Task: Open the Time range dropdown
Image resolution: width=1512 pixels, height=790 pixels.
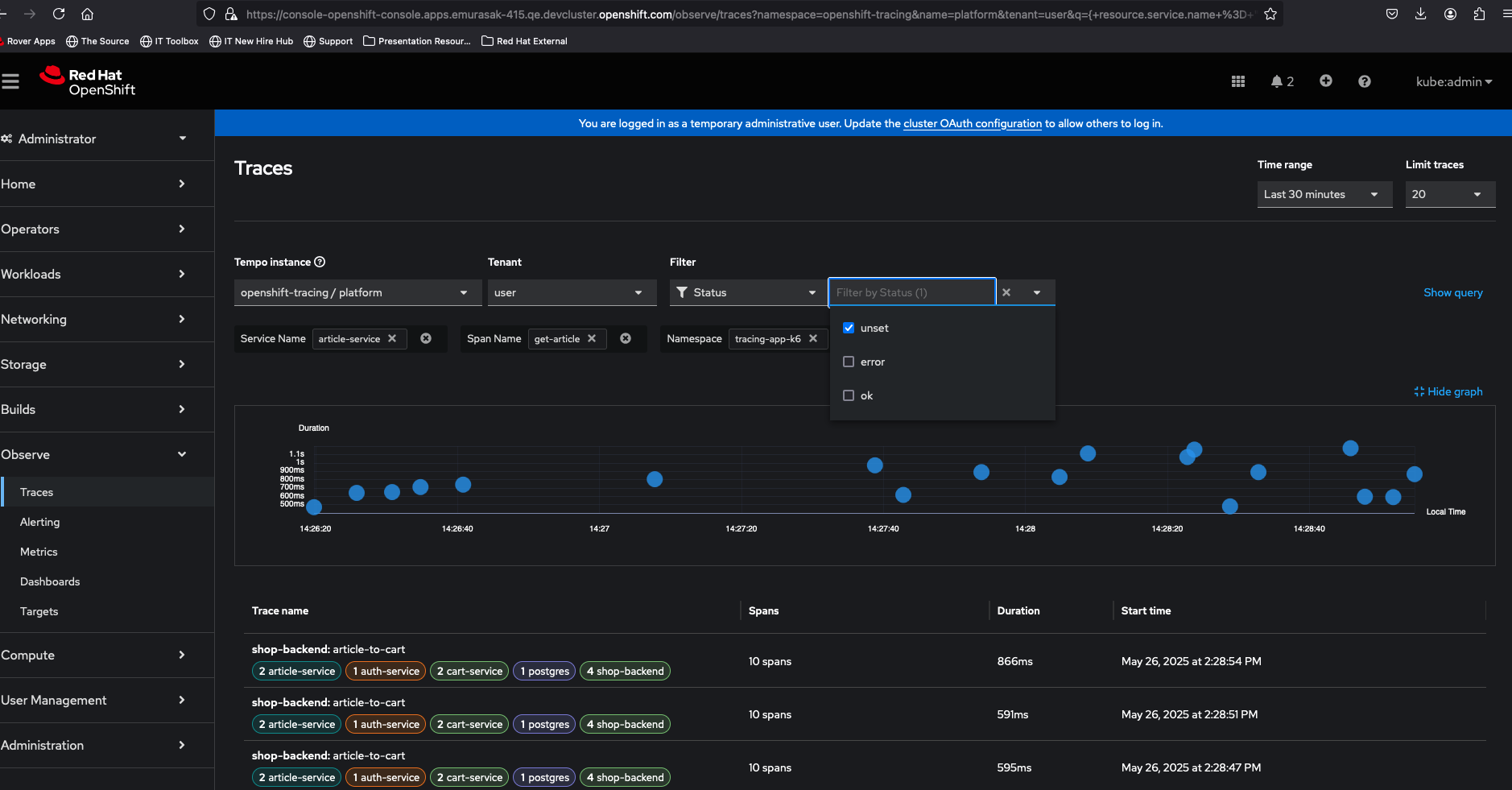Action: click(1324, 194)
